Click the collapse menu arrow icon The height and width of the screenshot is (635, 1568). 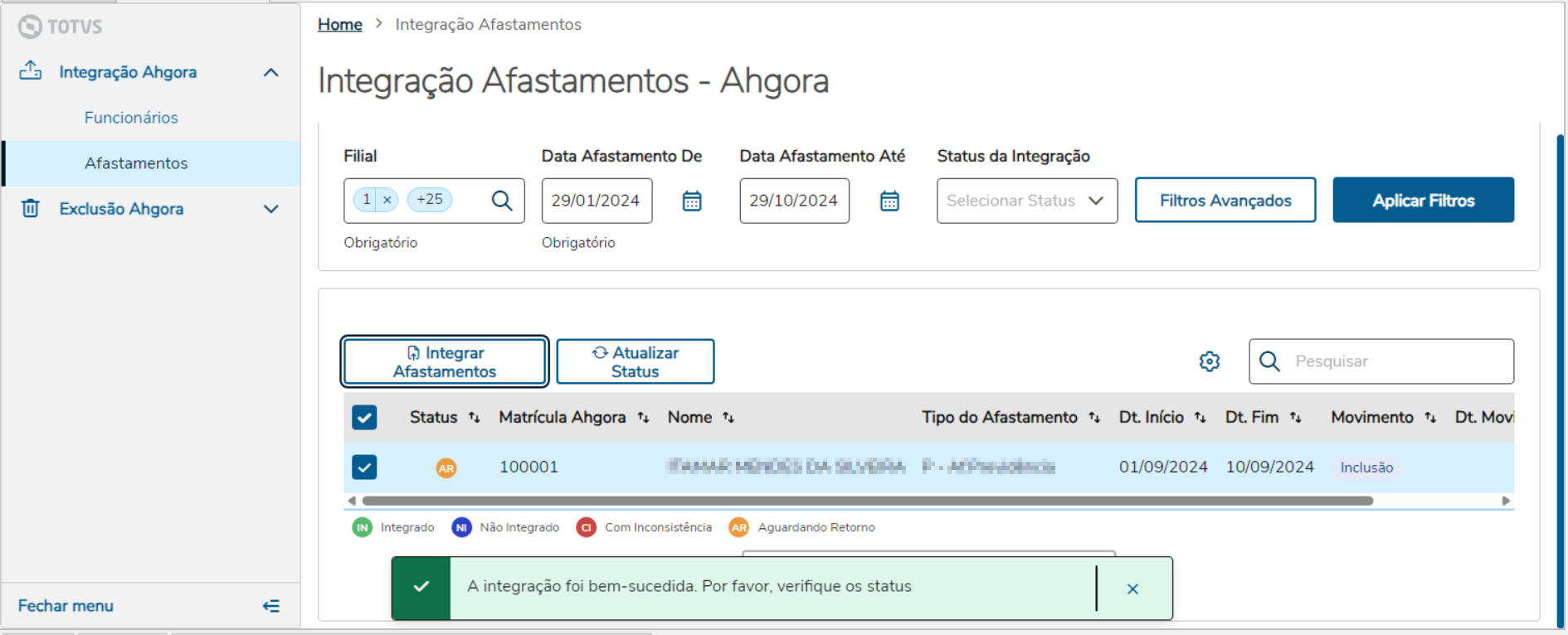[x=271, y=606]
